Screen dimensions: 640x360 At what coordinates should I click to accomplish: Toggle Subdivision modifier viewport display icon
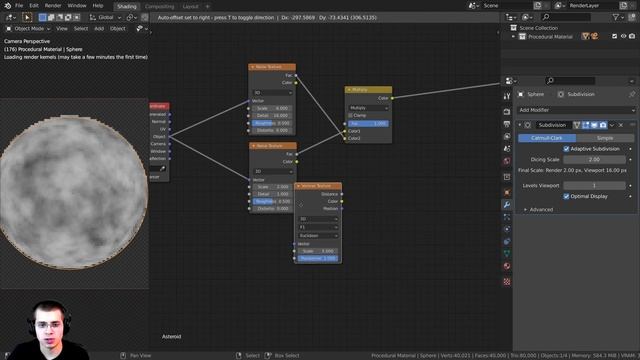click(x=594, y=125)
